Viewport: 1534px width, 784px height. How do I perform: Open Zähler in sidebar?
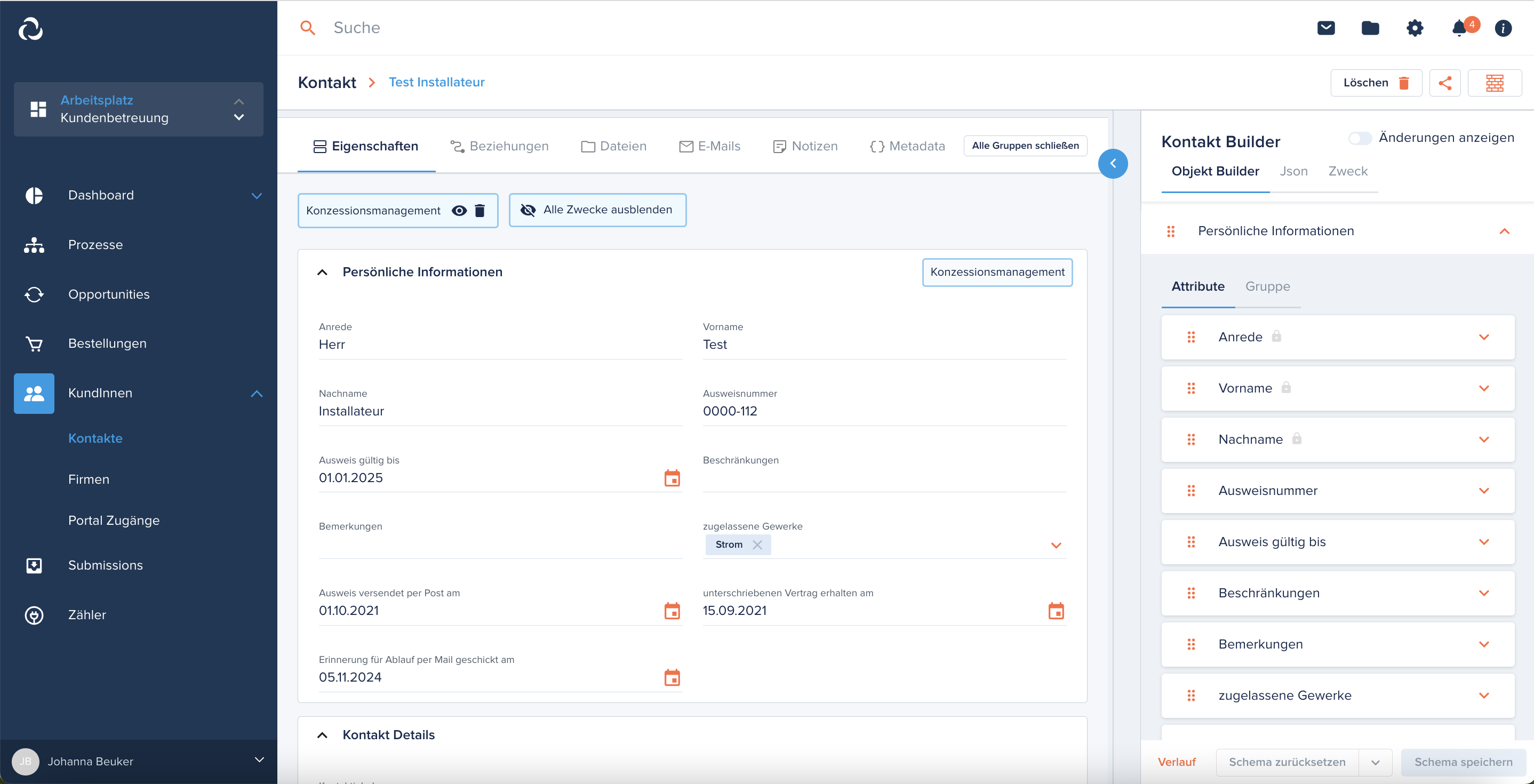tap(87, 615)
